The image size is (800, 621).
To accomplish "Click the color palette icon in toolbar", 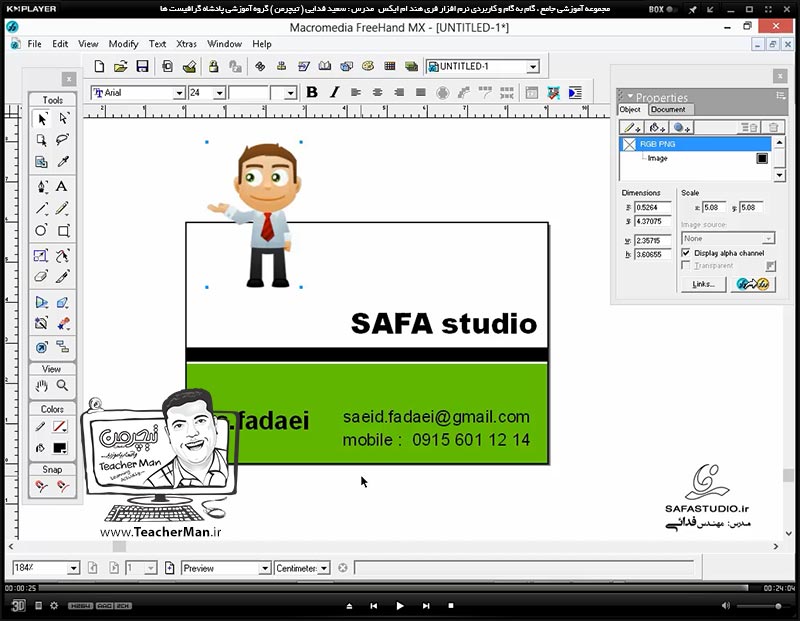I will (368, 66).
